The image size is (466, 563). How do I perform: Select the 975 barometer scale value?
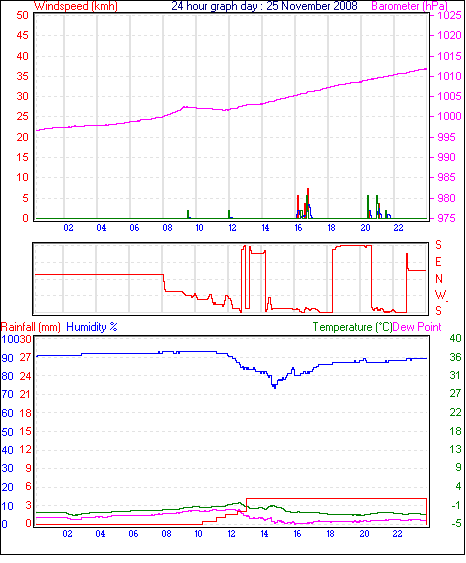click(446, 218)
